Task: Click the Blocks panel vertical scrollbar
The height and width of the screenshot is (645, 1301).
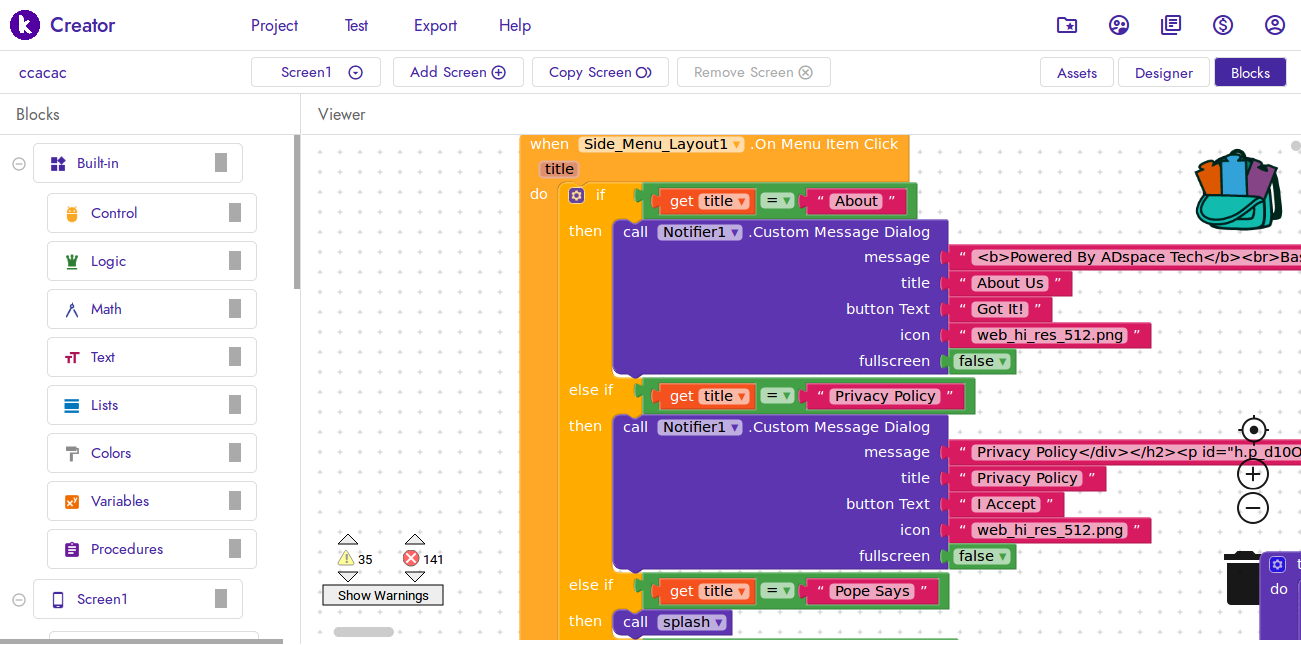Action: click(296, 212)
